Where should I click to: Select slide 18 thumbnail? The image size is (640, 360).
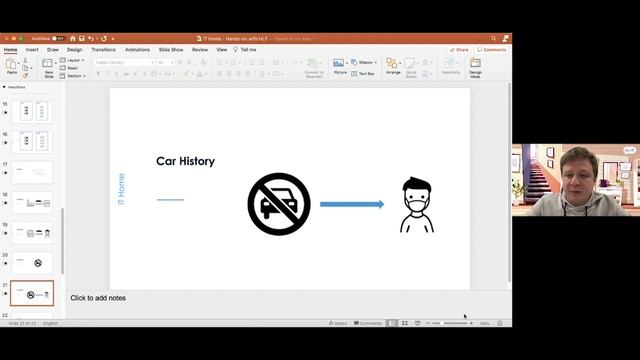coord(32,202)
